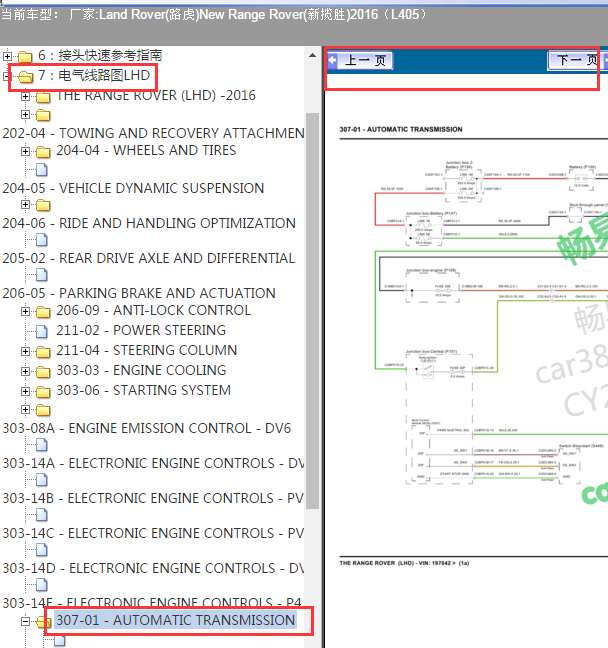Expand the 204-06 RIDE AND HANDLING node
The width and height of the screenshot is (608, 648).
tap(25, 204)
